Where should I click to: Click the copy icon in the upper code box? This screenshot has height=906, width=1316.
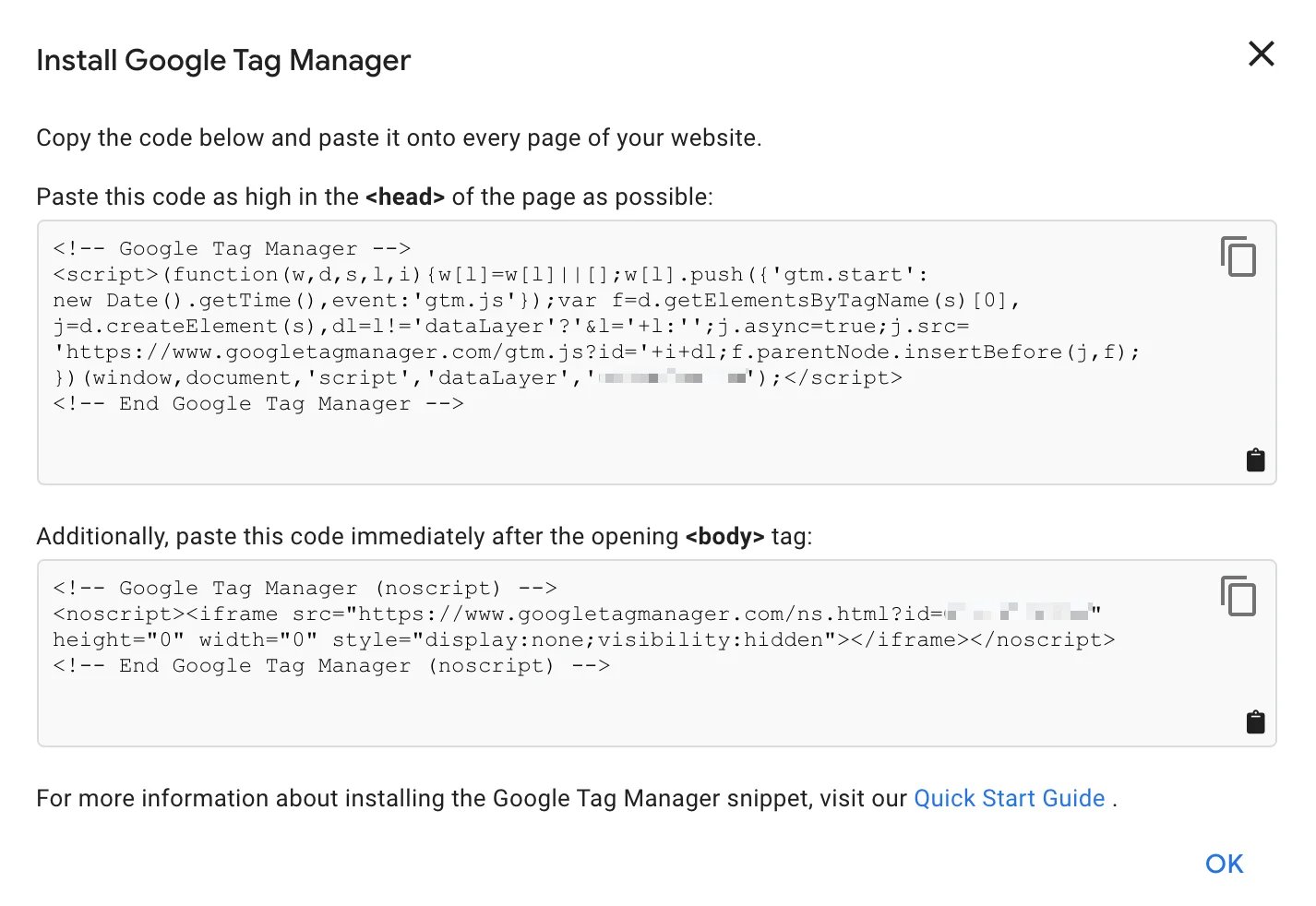pos(1238,257)
